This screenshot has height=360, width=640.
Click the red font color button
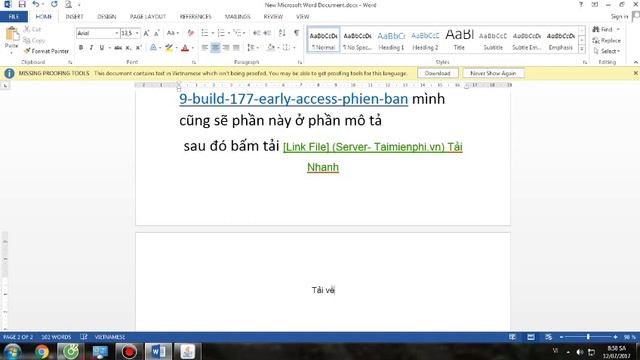point(185,48)
